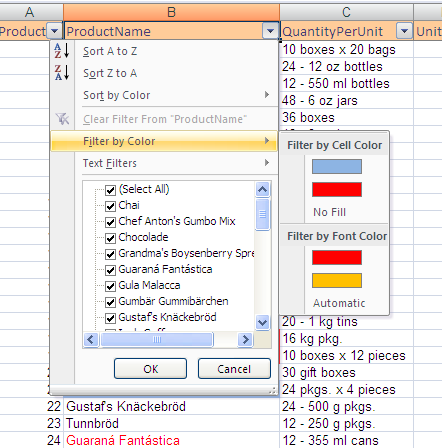This screenshot has width=442, height=448.
Task: Select the "24 pkgs. x 4 pieces" cell
Action: point(347,389)
